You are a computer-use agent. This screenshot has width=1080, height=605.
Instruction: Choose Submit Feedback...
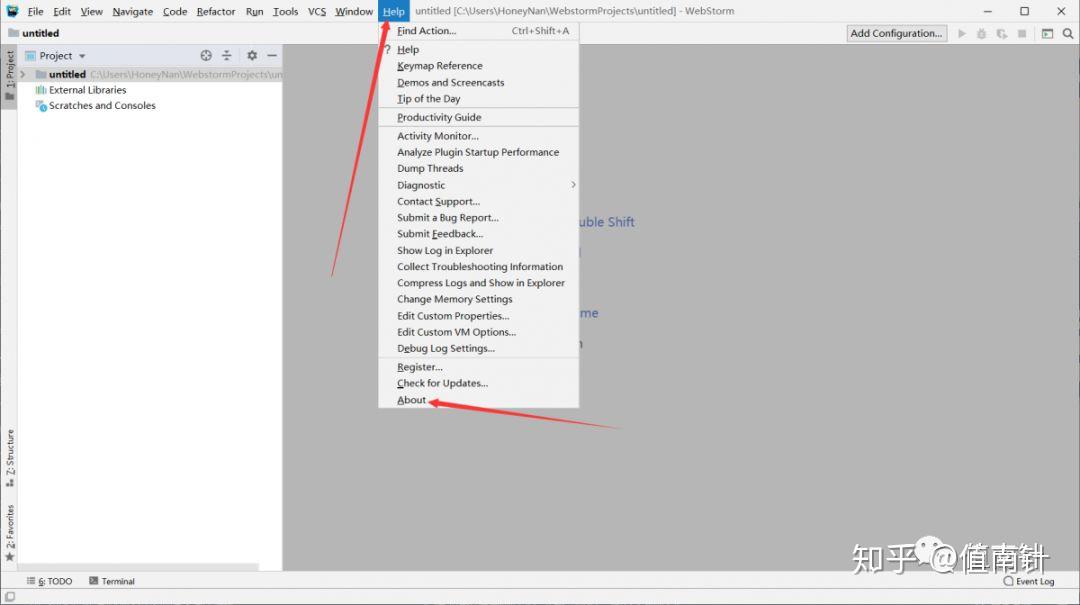479,234
